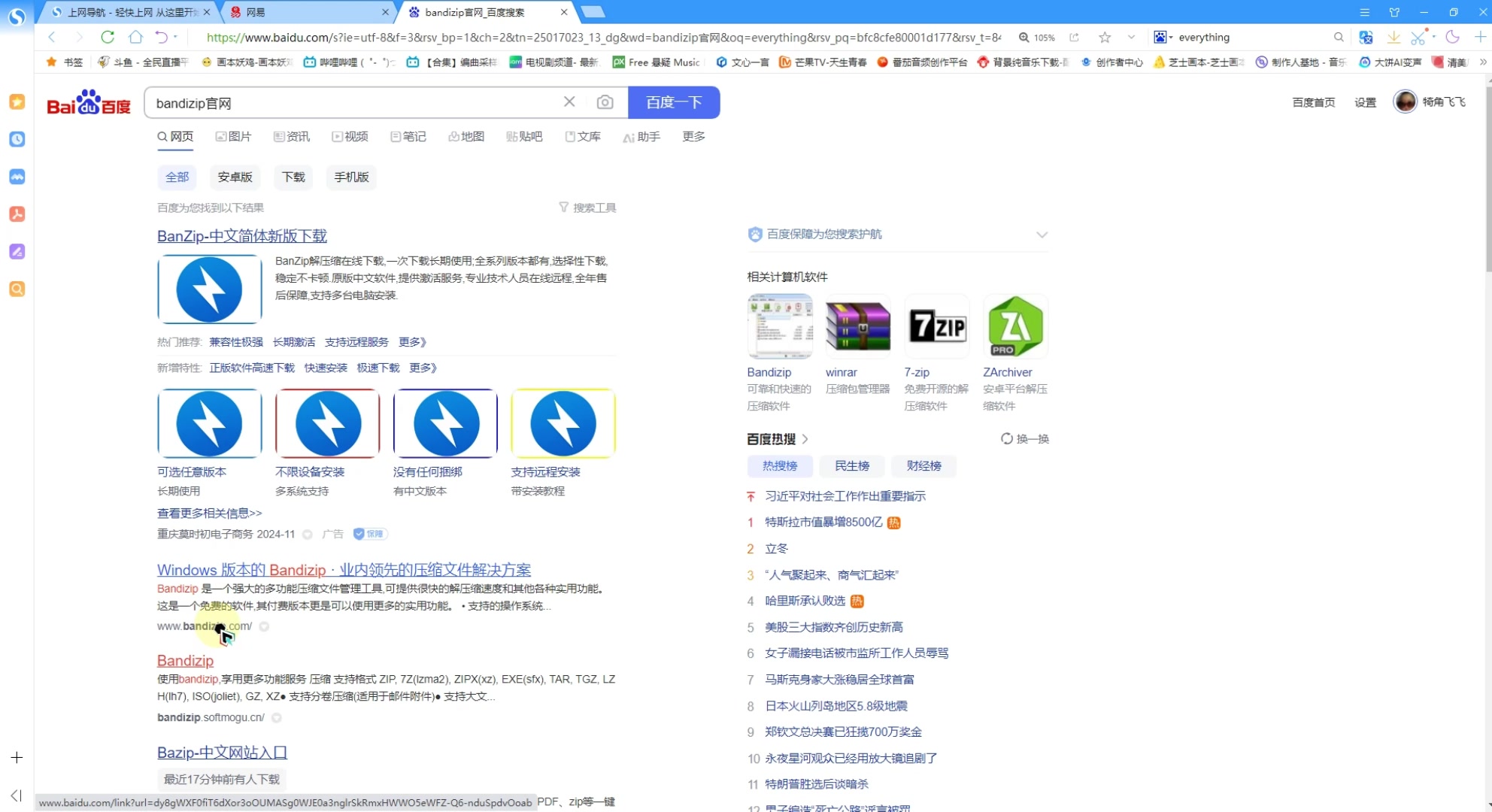Click the 支持远程安装 thumbnail image
Image resolution: width=1492 pixels, height=812 pixels.
(x=563, y=423)
